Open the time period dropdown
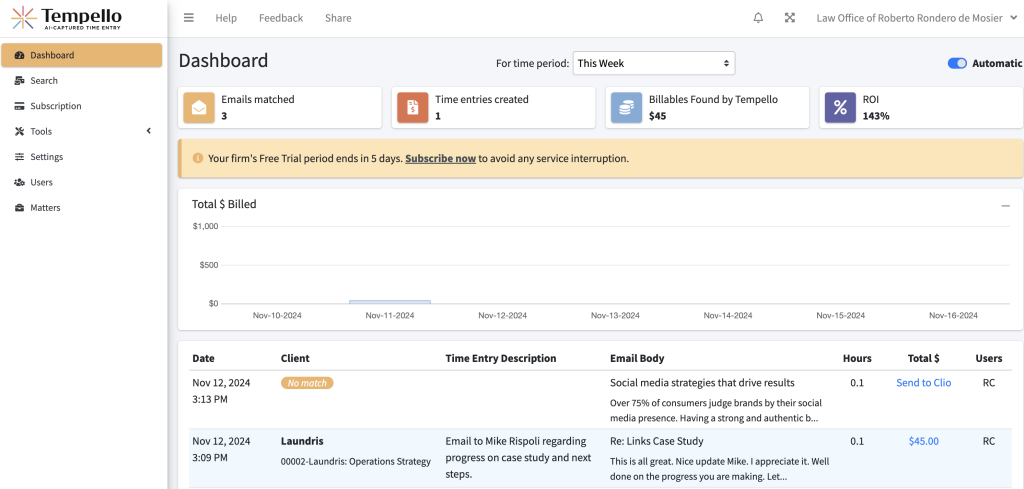 [654, 64]
